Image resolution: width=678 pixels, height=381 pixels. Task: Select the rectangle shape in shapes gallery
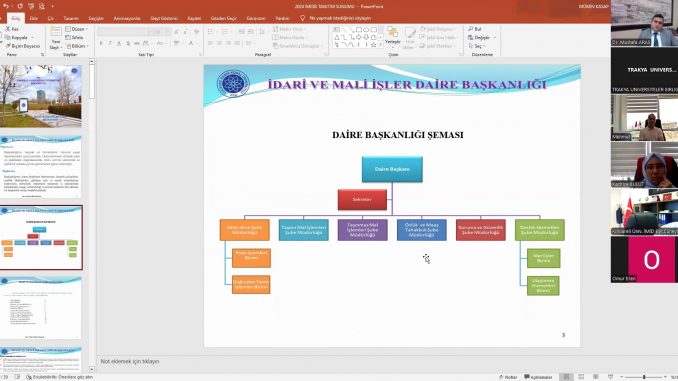click(x=358, y=30)
